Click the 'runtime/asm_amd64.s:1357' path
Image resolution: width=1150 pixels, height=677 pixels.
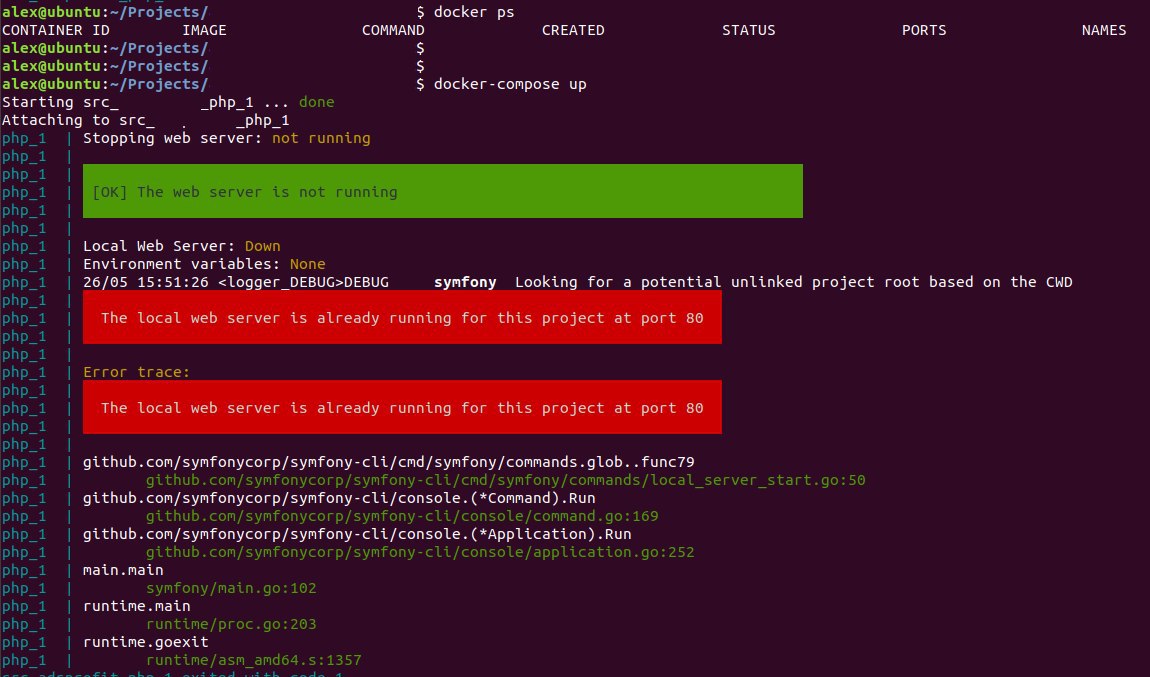tap(254, 660)
